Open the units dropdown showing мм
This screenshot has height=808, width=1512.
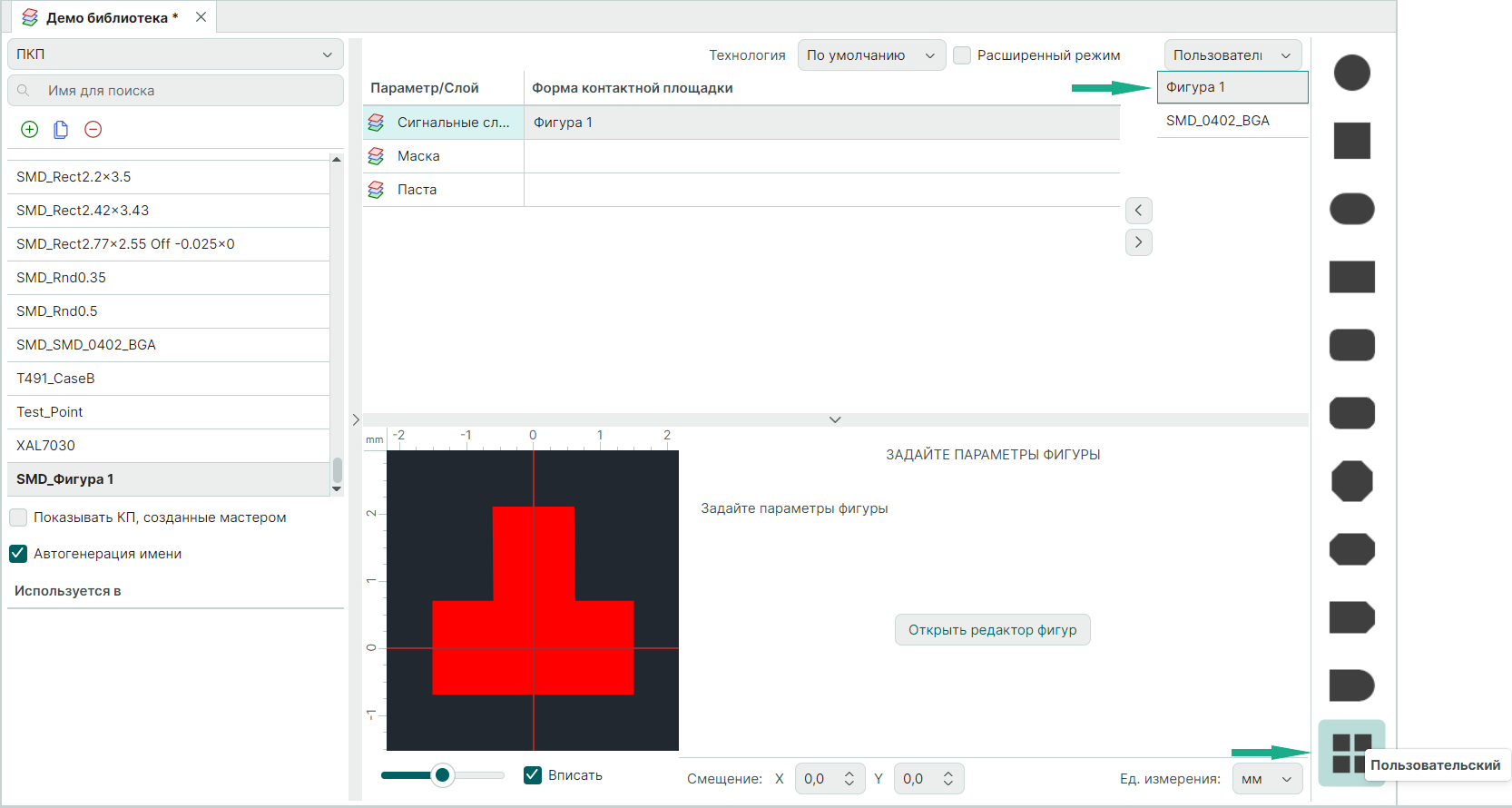click(x=1267, y=779)
